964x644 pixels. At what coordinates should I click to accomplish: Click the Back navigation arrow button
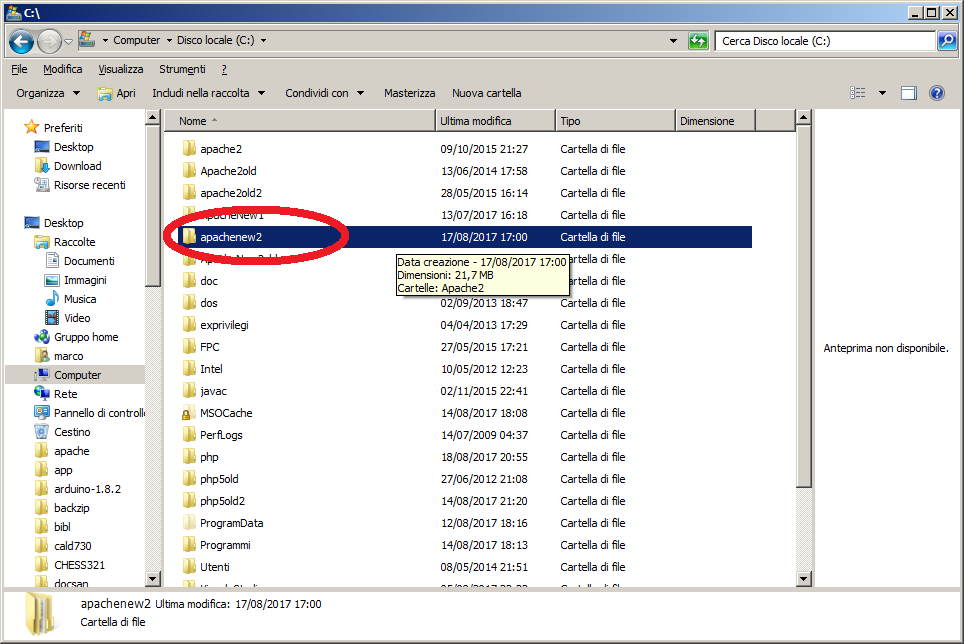pyautogui.click(x=22, y=41)
